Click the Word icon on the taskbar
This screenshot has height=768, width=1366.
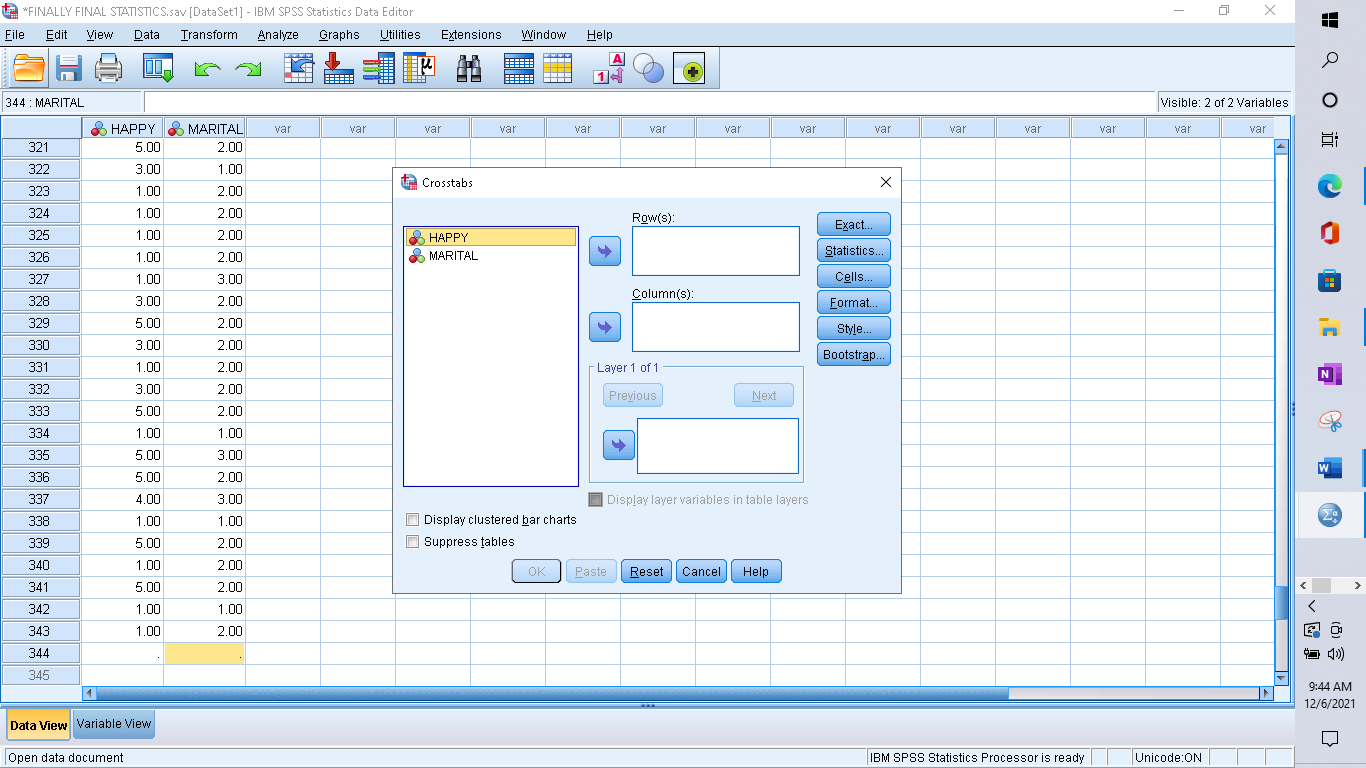click(x=1328, y=466)
